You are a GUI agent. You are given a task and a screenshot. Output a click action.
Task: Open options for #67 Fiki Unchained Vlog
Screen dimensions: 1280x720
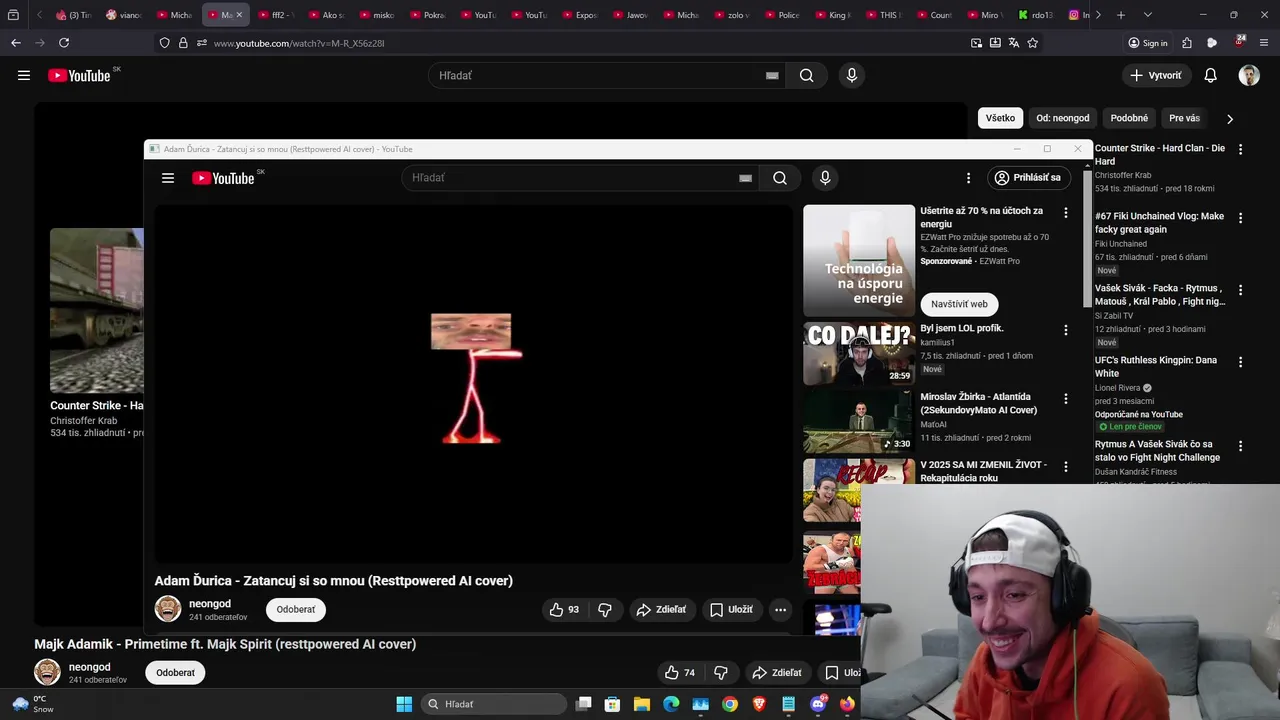(x=1241, y=218)
